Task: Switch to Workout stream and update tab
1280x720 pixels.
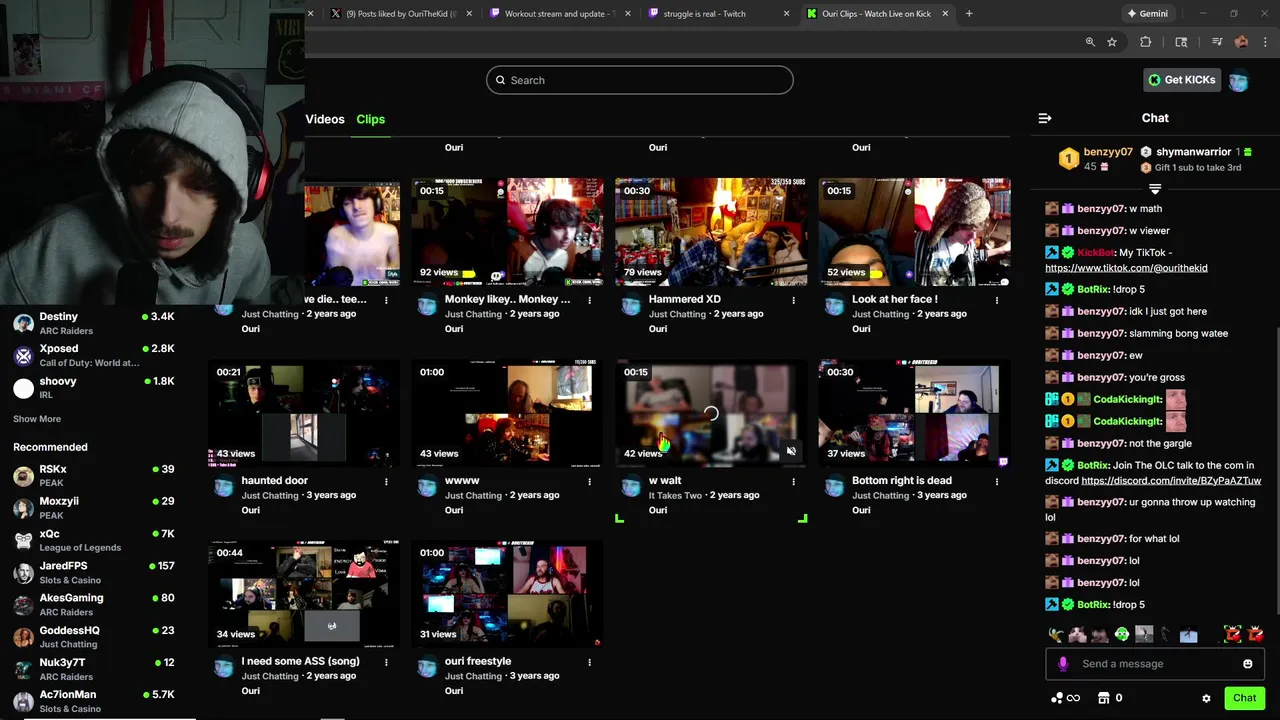Action: click(560, 14)
